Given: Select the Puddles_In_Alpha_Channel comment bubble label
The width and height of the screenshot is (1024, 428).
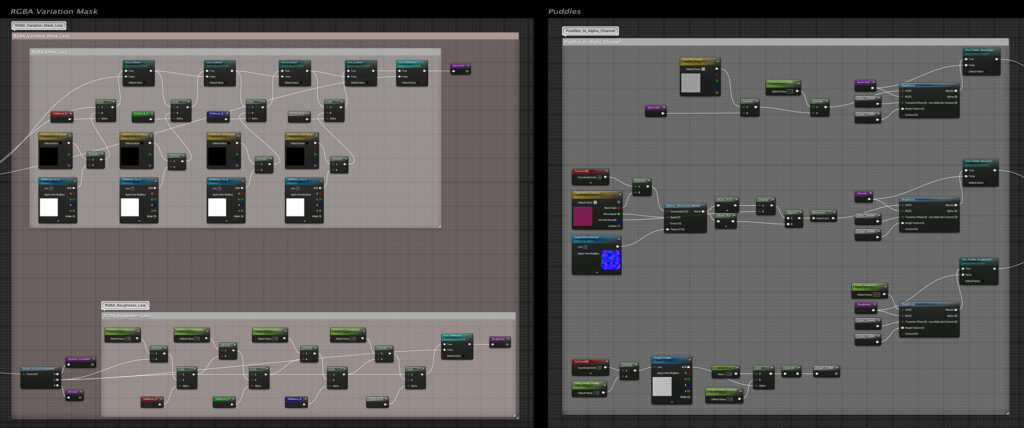Looking at the screenshot, I should (590, 31).
